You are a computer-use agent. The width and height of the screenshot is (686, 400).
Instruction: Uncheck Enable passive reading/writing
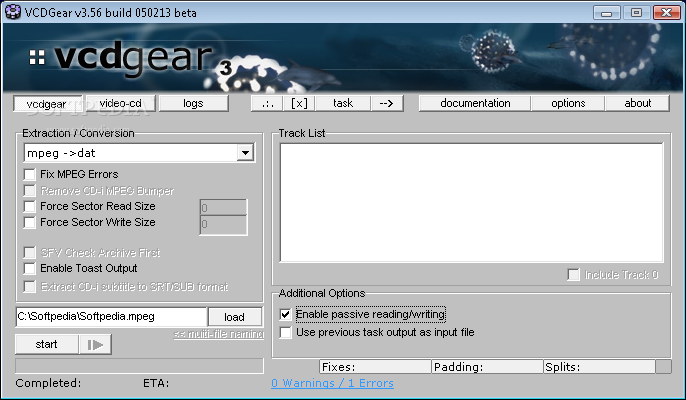285,314
